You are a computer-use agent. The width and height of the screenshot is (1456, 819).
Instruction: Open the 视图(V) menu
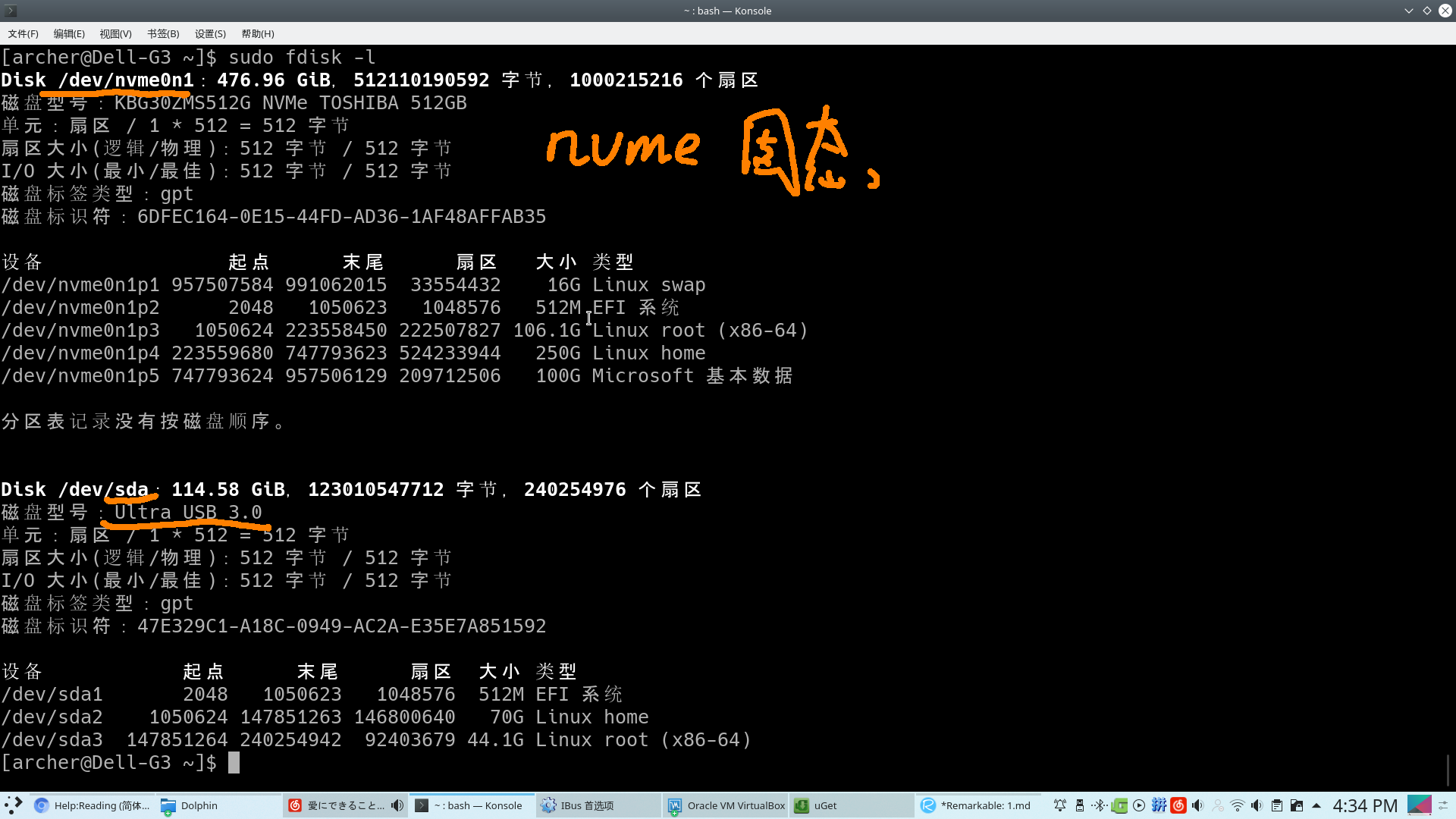pos(115,33)
